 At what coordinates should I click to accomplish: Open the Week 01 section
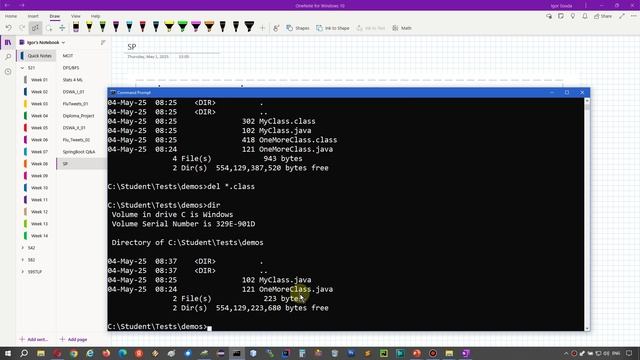(x=39, y=80)
